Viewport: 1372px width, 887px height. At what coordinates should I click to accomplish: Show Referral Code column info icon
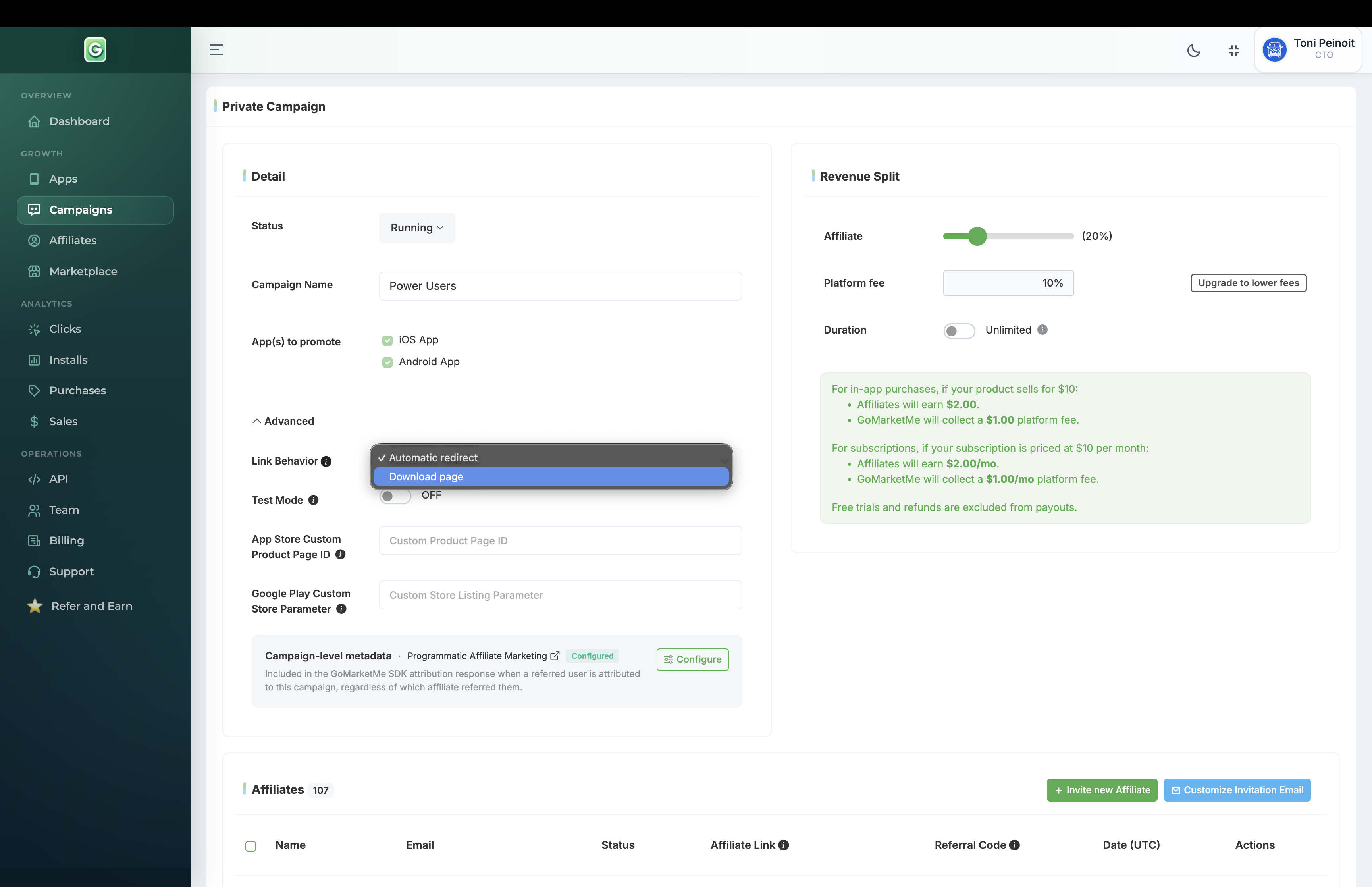1014,845
